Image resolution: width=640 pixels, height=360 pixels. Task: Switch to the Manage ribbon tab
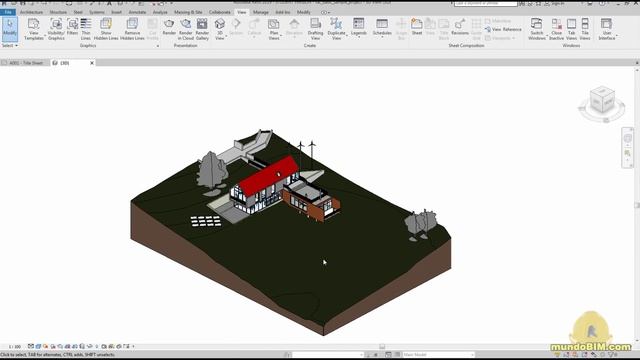coord(260,12)
